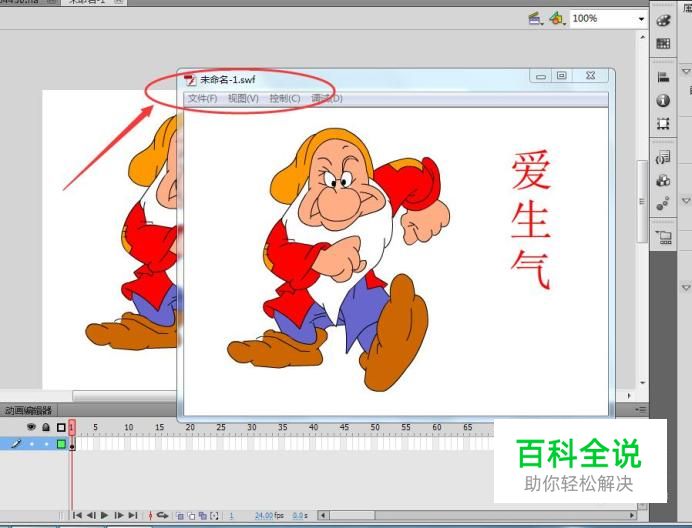Step forward one frame button
The image size is (692, 528).
coord(119,515)
